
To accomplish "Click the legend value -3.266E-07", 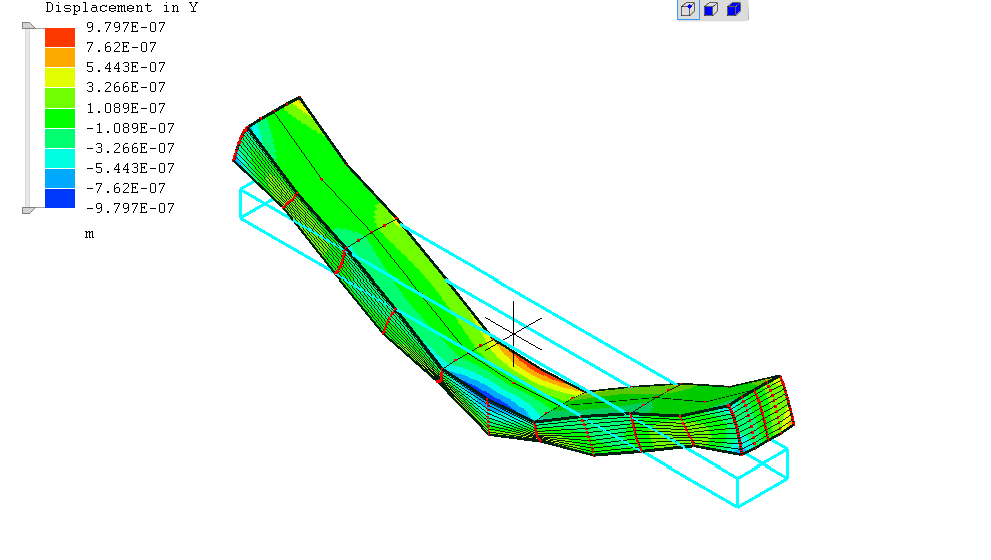I will coord(130,148).
